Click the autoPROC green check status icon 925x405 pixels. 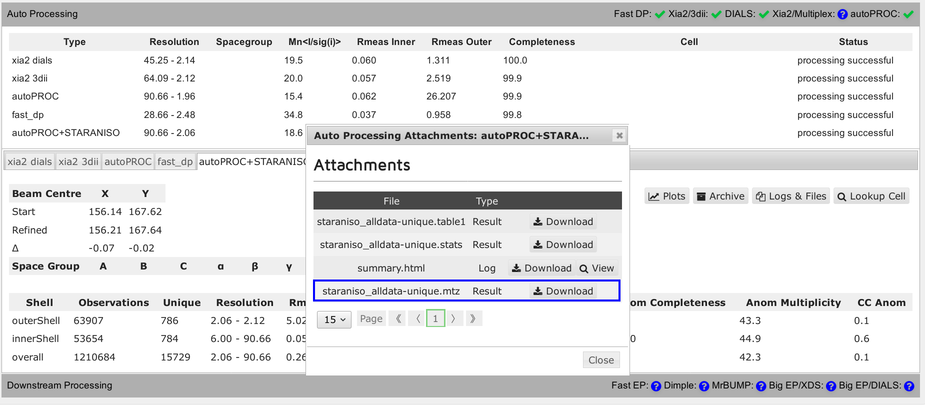click(908, 14)
